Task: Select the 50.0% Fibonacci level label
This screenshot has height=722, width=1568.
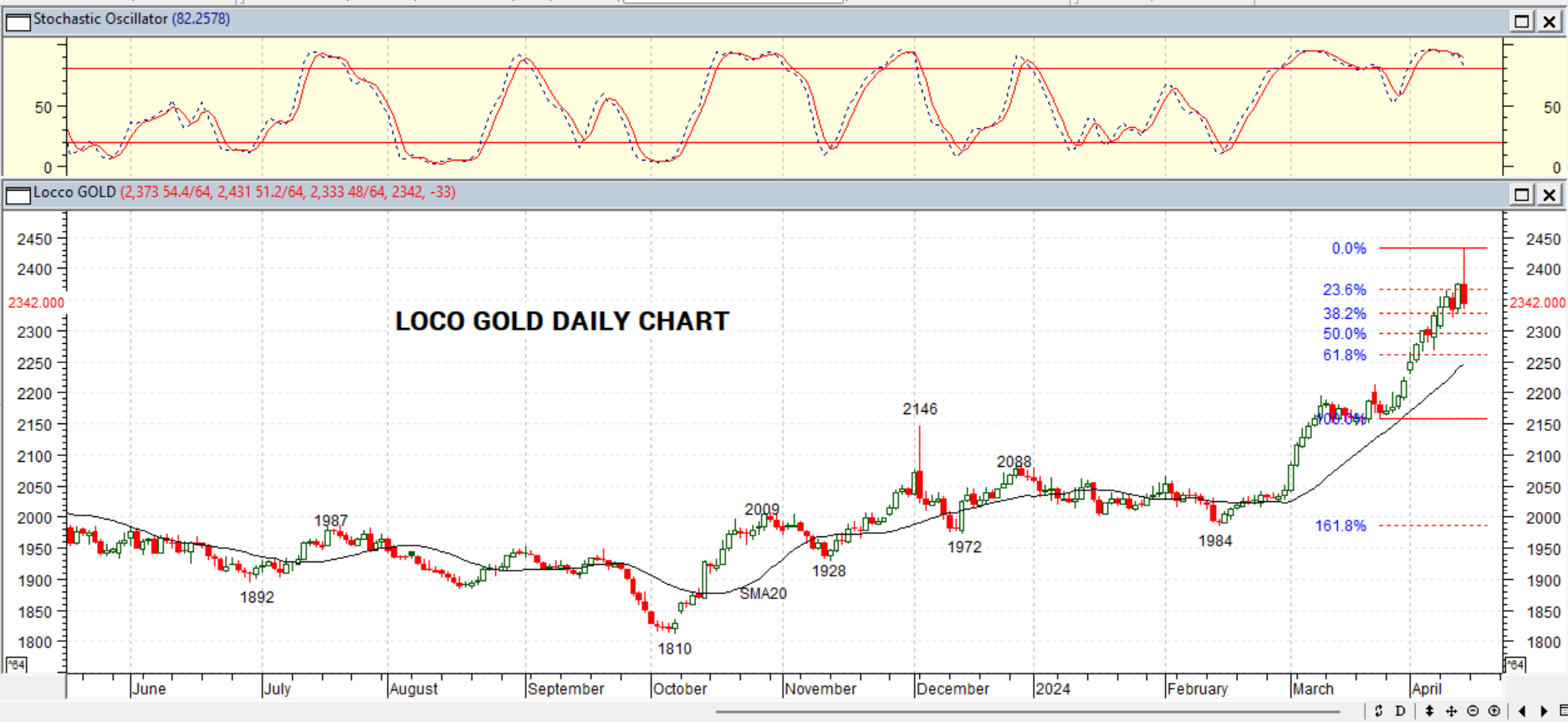Action: tap(1344, 334)
